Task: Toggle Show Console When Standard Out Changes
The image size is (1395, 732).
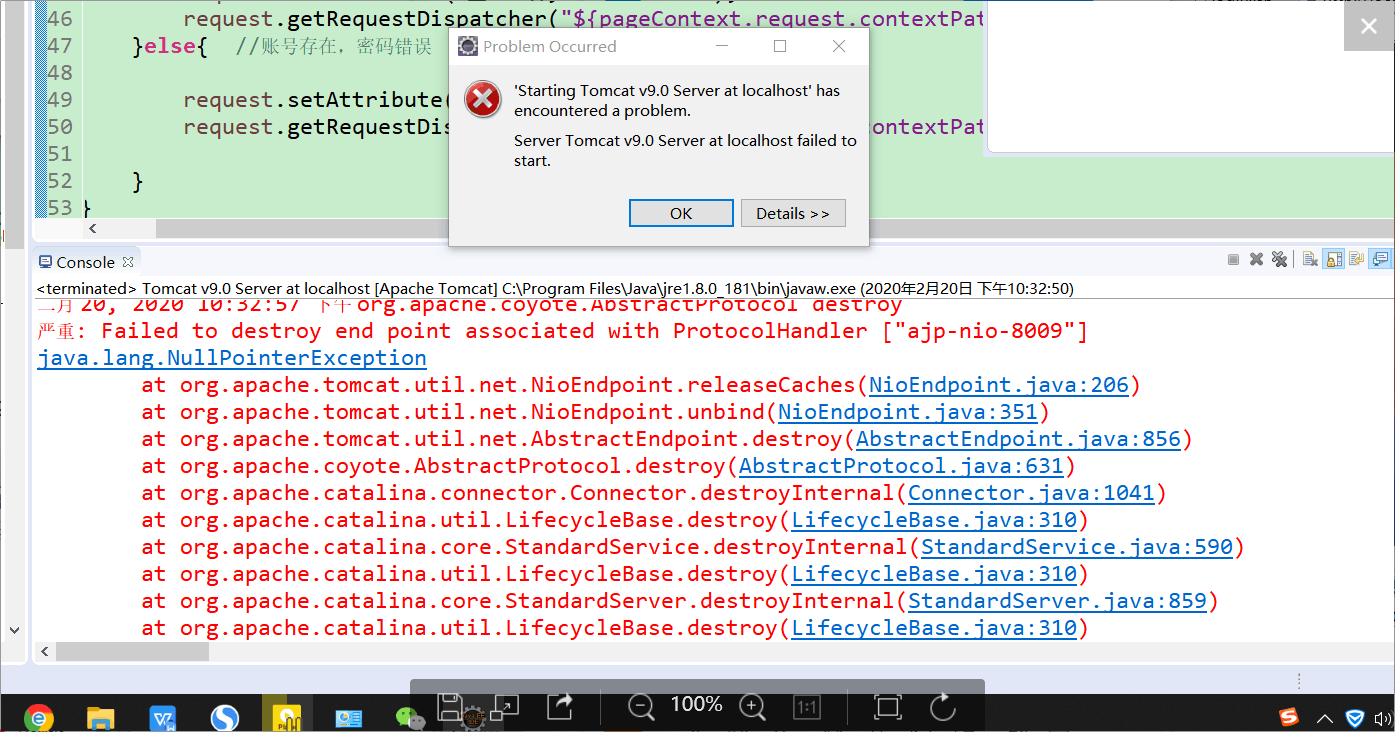Action: (1381, 260)
